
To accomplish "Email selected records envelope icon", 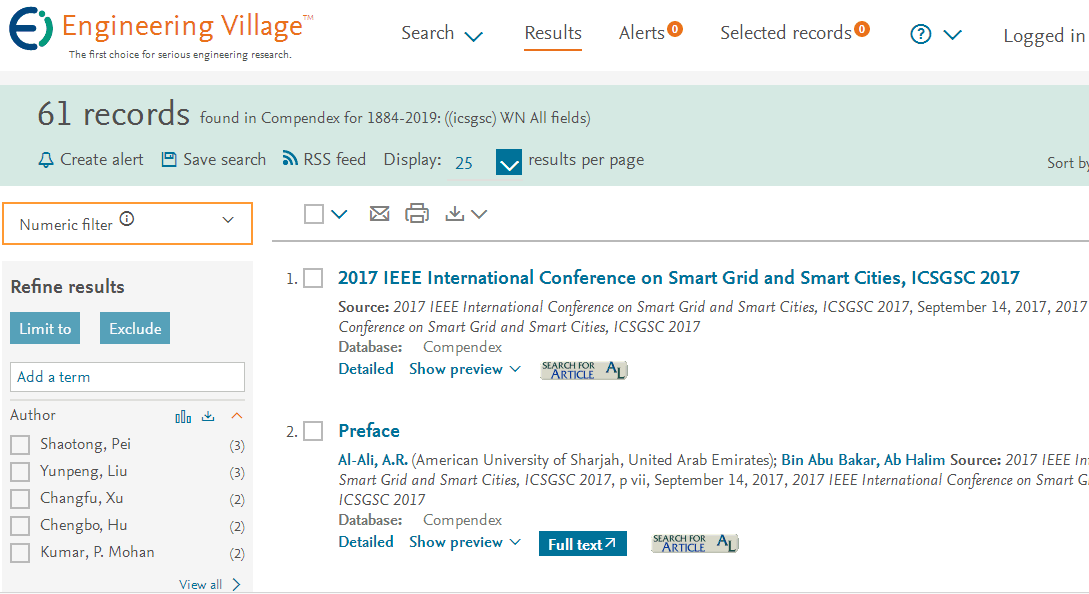I will pyautogui.click(x=379, y=213).
